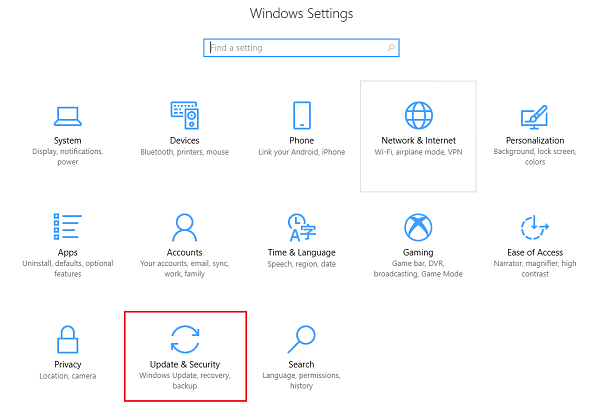Viewport: 600px width, 410px height.
Task: Select the Privacy padlock icon
Action: pos(68,338)
